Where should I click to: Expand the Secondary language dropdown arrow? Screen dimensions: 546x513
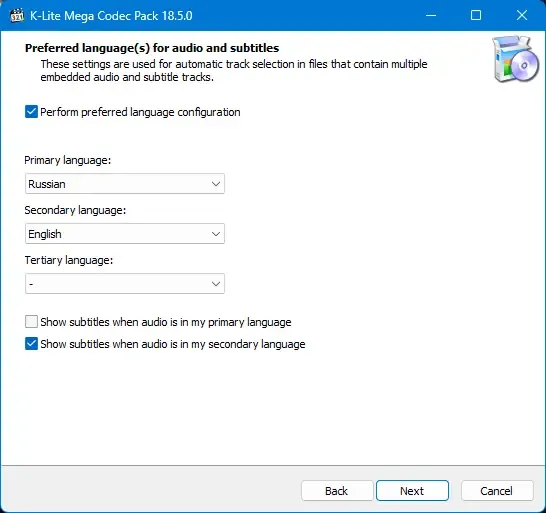coord(216,234)
